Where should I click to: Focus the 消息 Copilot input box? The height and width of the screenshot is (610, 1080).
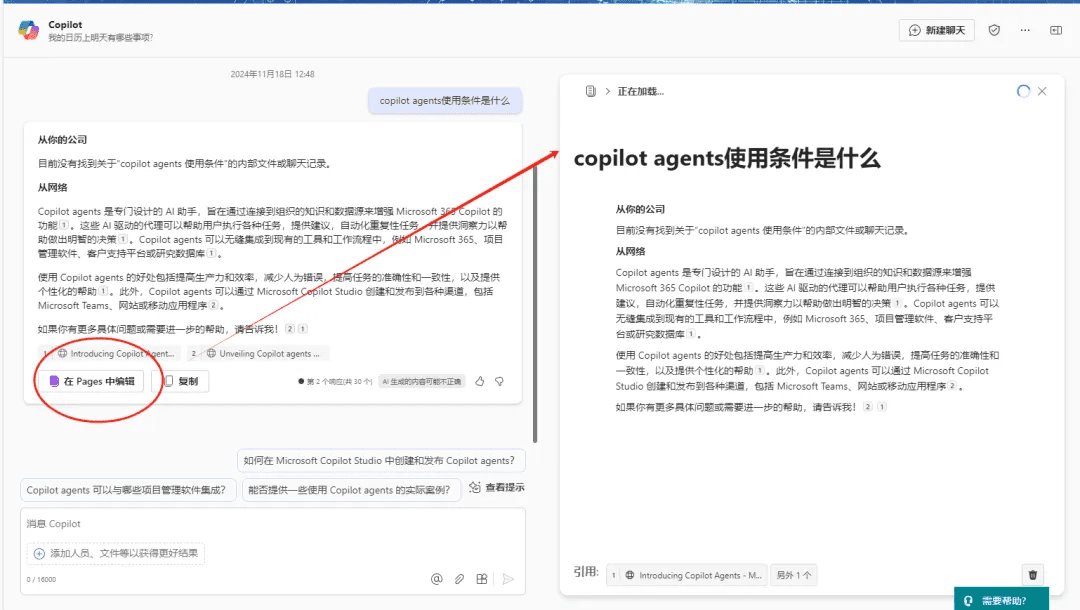pos(273,524)
